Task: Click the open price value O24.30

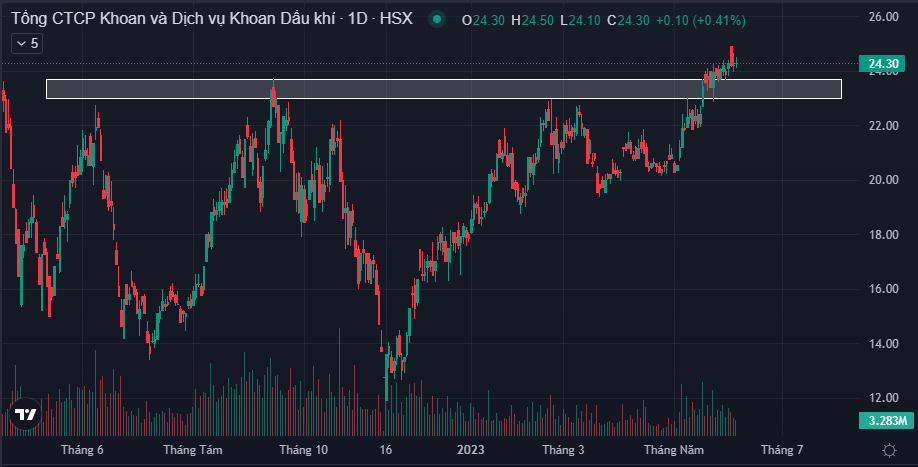Action: click(x=483, y=20)
